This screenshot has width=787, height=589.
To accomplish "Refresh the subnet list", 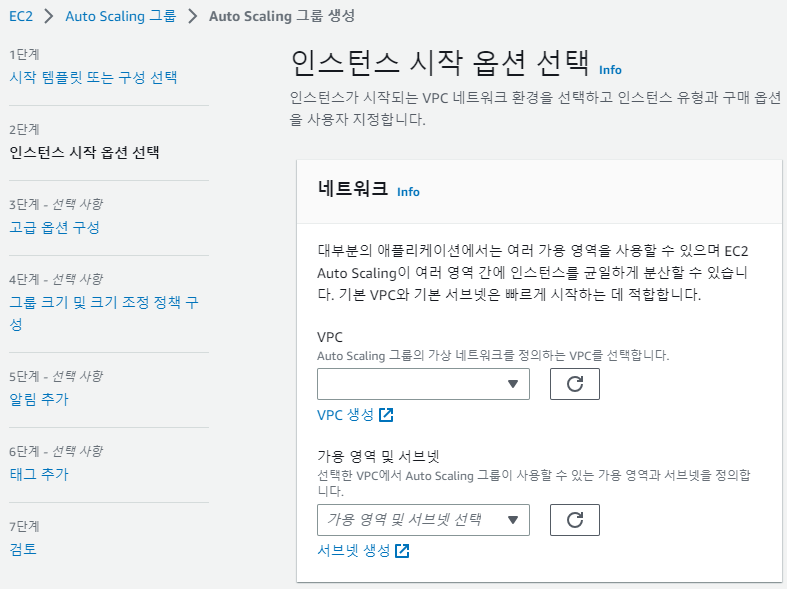I will [x=575, y=520].
